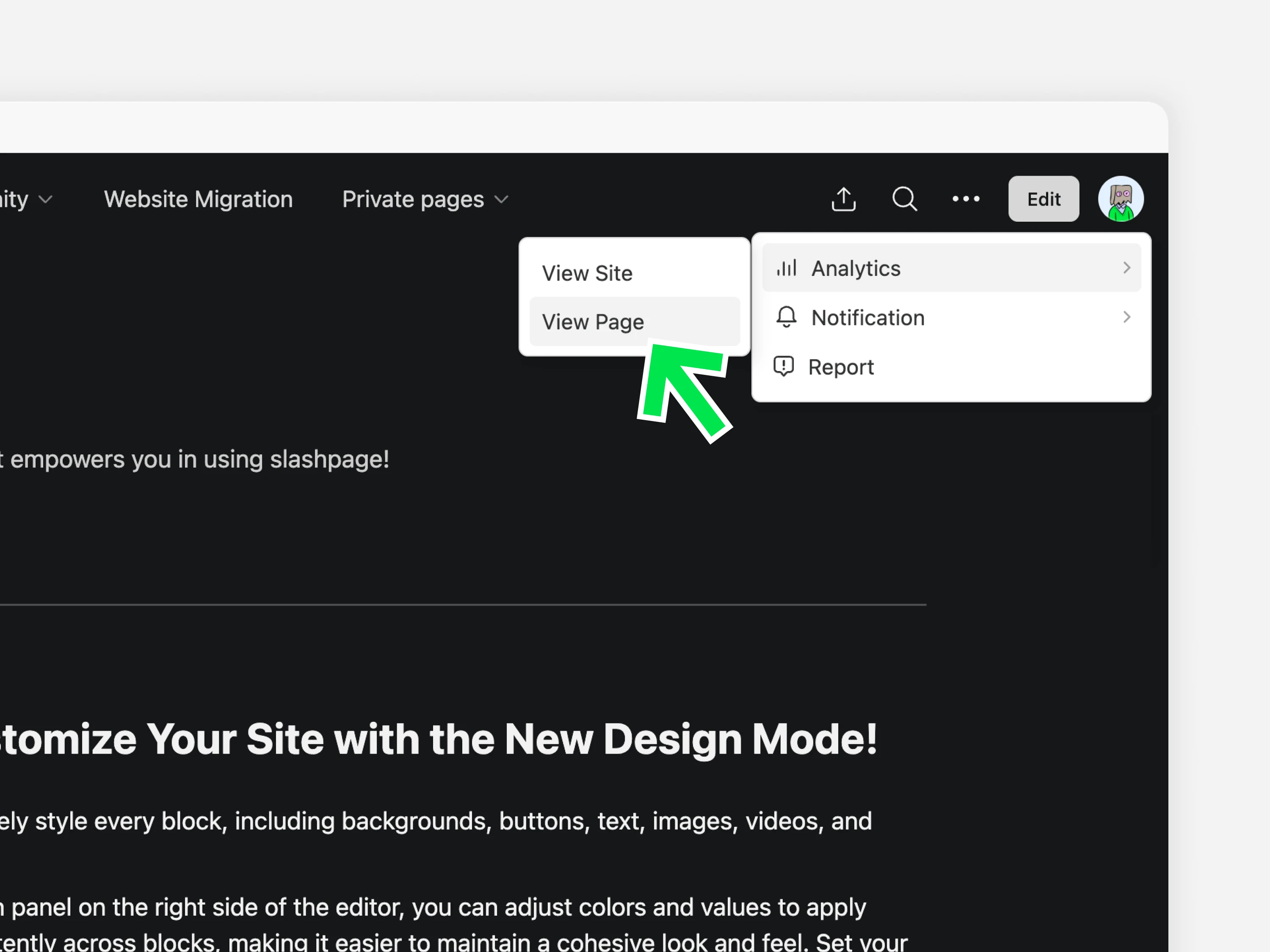Select the Notification menu entry
This screenshot has width=1270, height=952.
pos(867,317)
